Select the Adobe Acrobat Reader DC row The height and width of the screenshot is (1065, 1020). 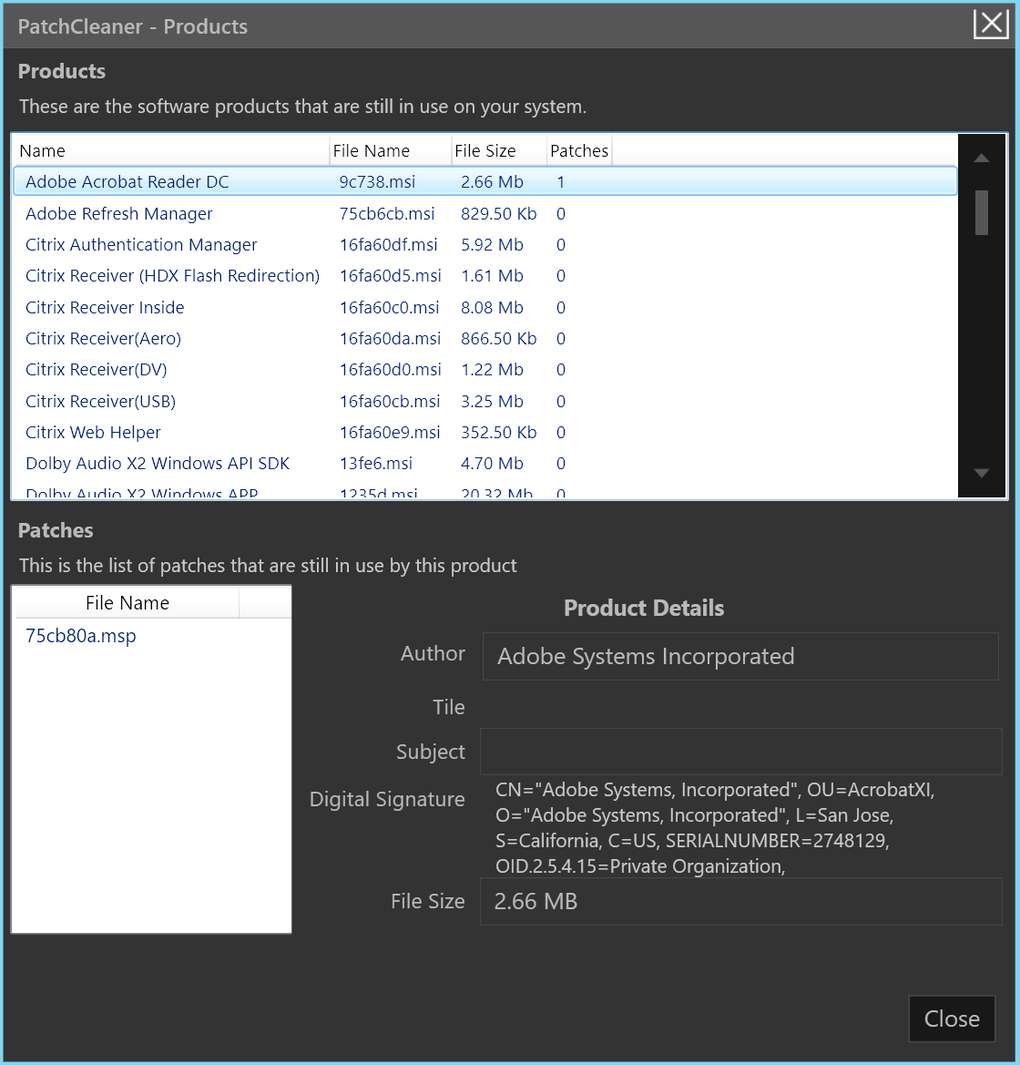[x=485, y=181]
